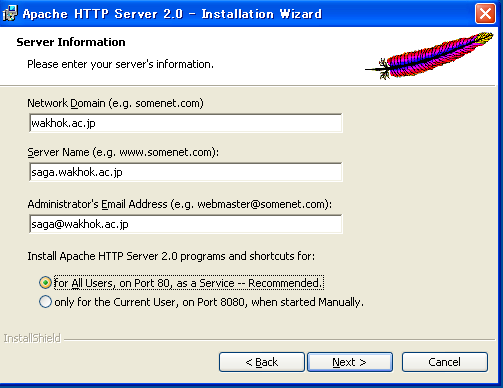Click the installer icon in the title bar

coord(10,13)
